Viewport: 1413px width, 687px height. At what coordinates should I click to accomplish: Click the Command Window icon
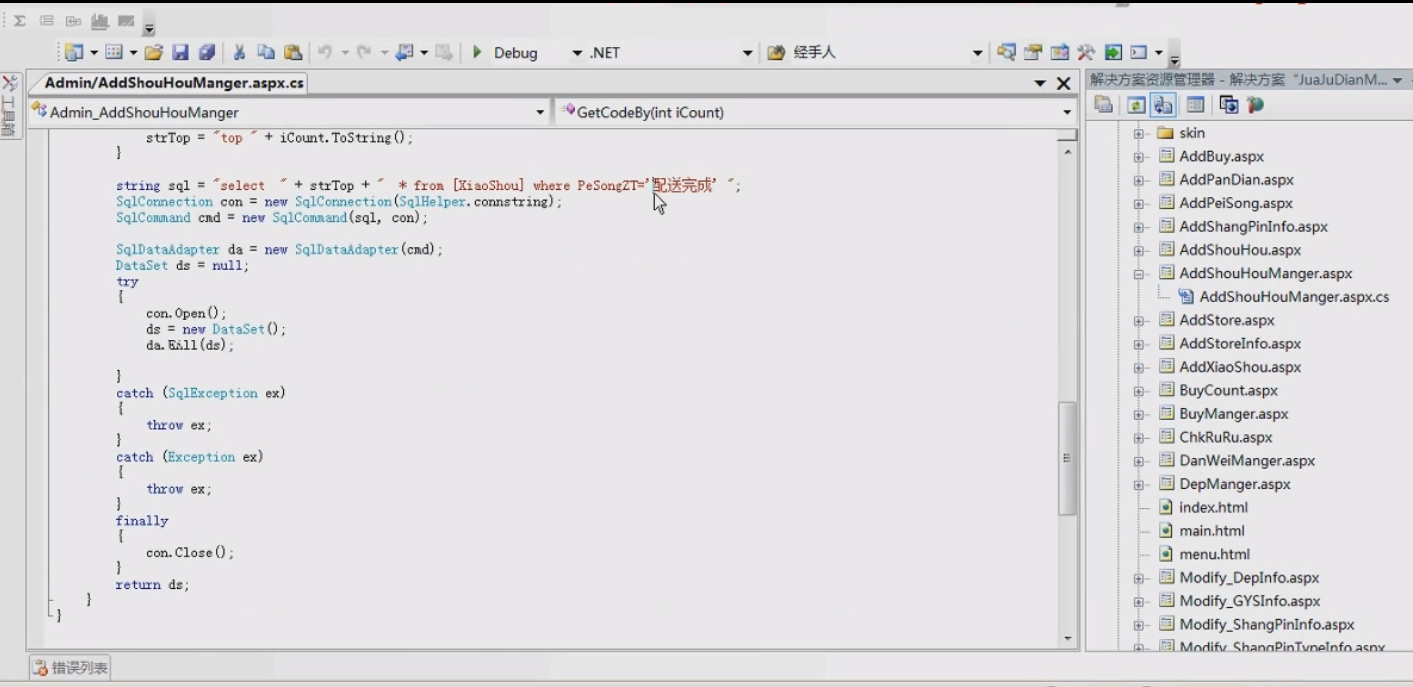coord(1139,53)
